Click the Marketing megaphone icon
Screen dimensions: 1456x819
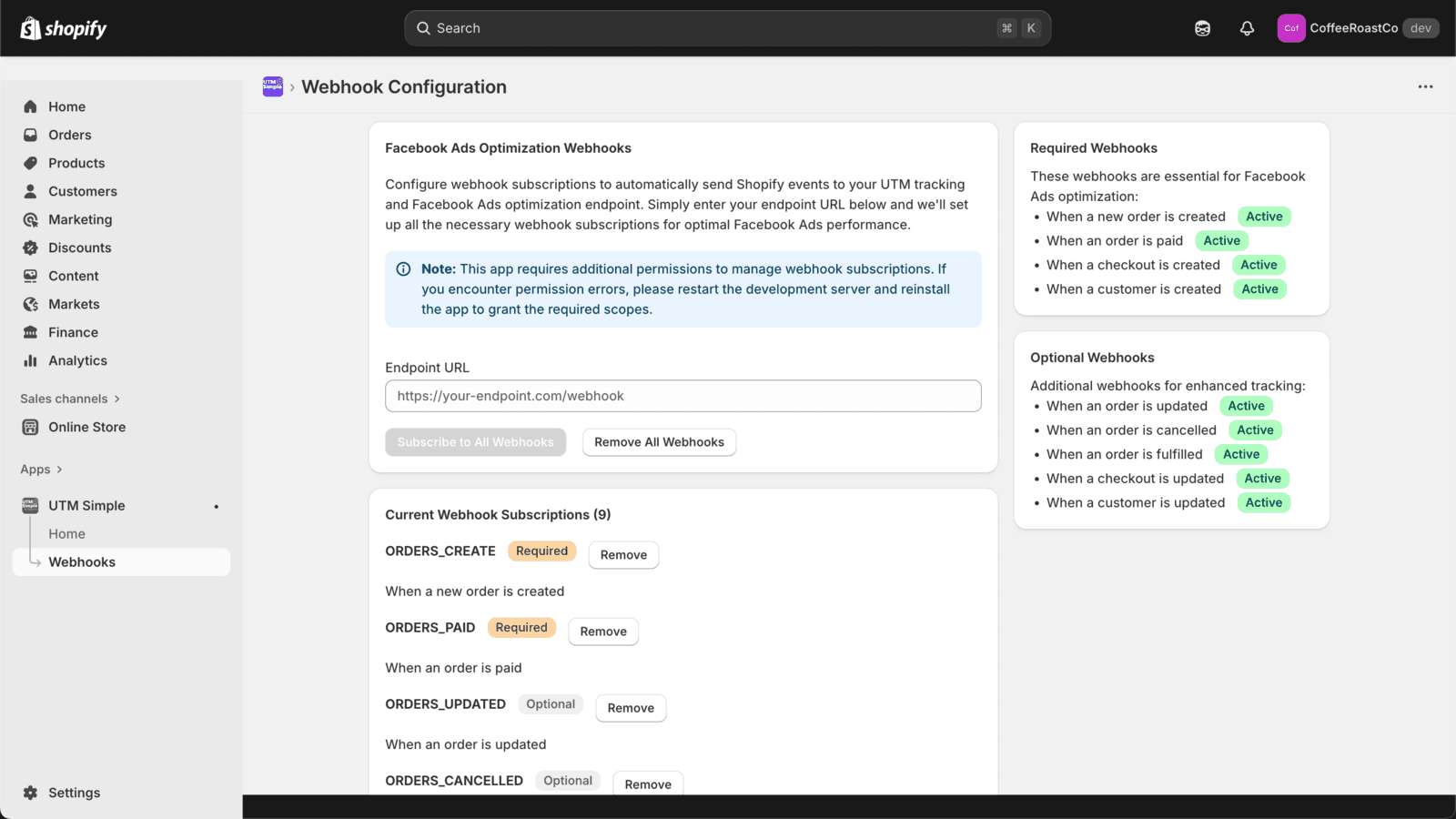(x=31, y=219)
